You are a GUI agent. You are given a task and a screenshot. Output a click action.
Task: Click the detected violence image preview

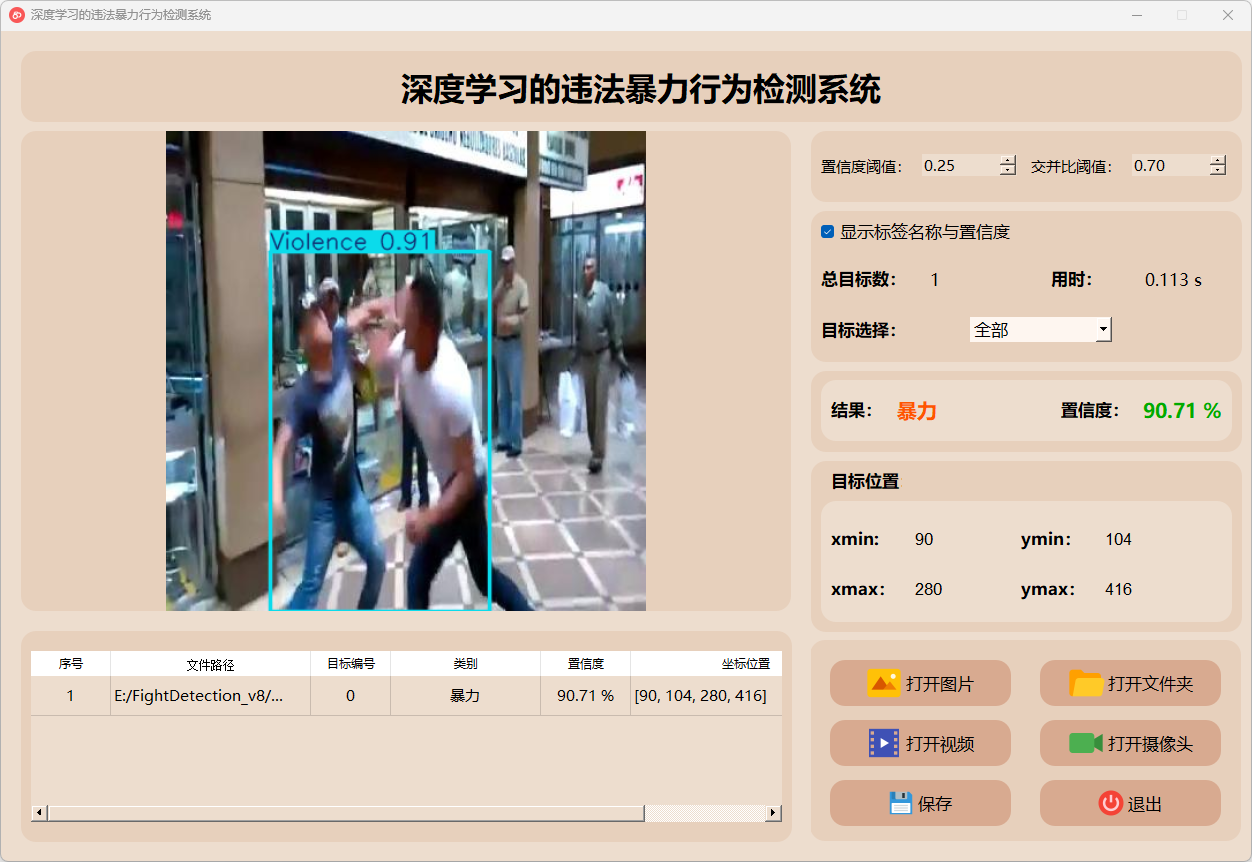click(x=405, y=371)
